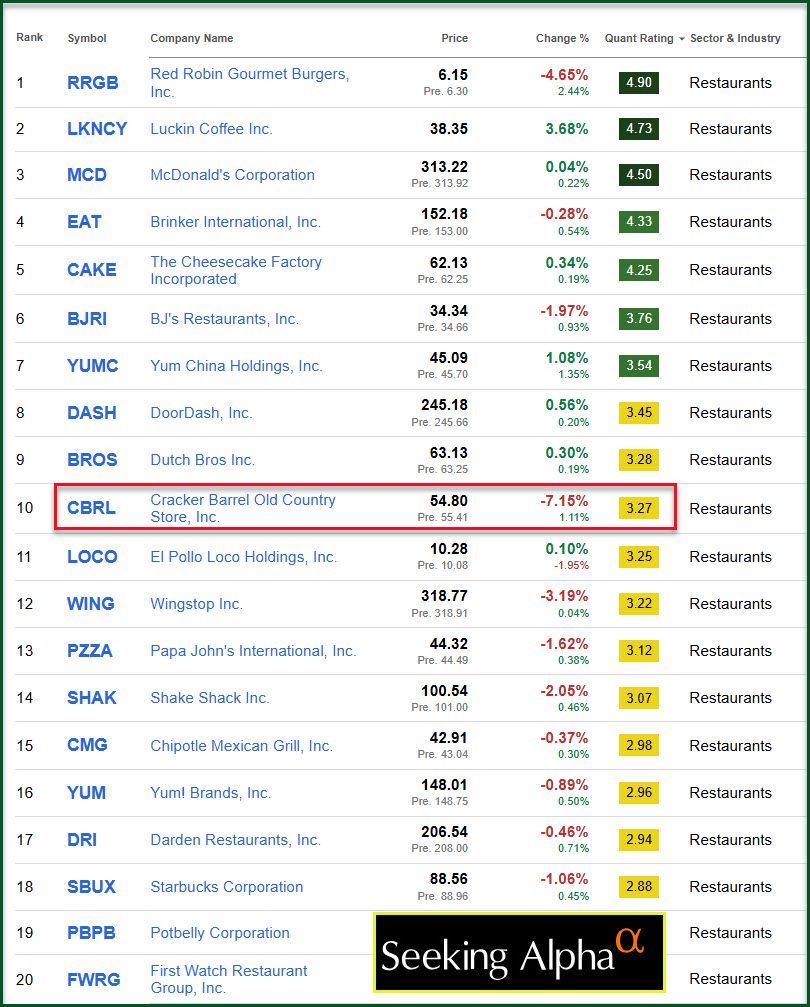810x1007 pixels.
Task: Open the Wingstop Inc. link
Action: coord(196,604)
